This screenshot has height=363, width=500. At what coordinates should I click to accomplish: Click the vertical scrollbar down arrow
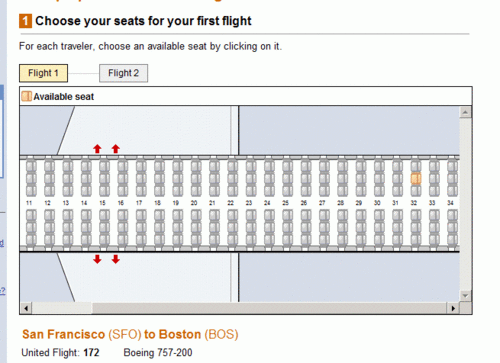point(465,295)
